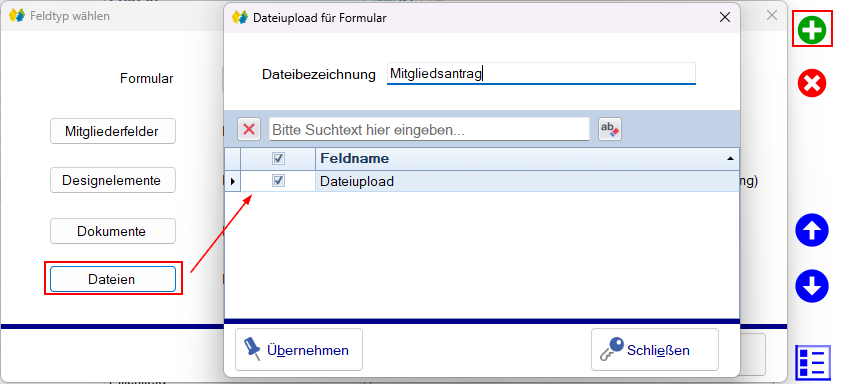This screenshot has width=850, height=384.
Task: Click the Suchtext search field
Action: [x=429, y=130]
